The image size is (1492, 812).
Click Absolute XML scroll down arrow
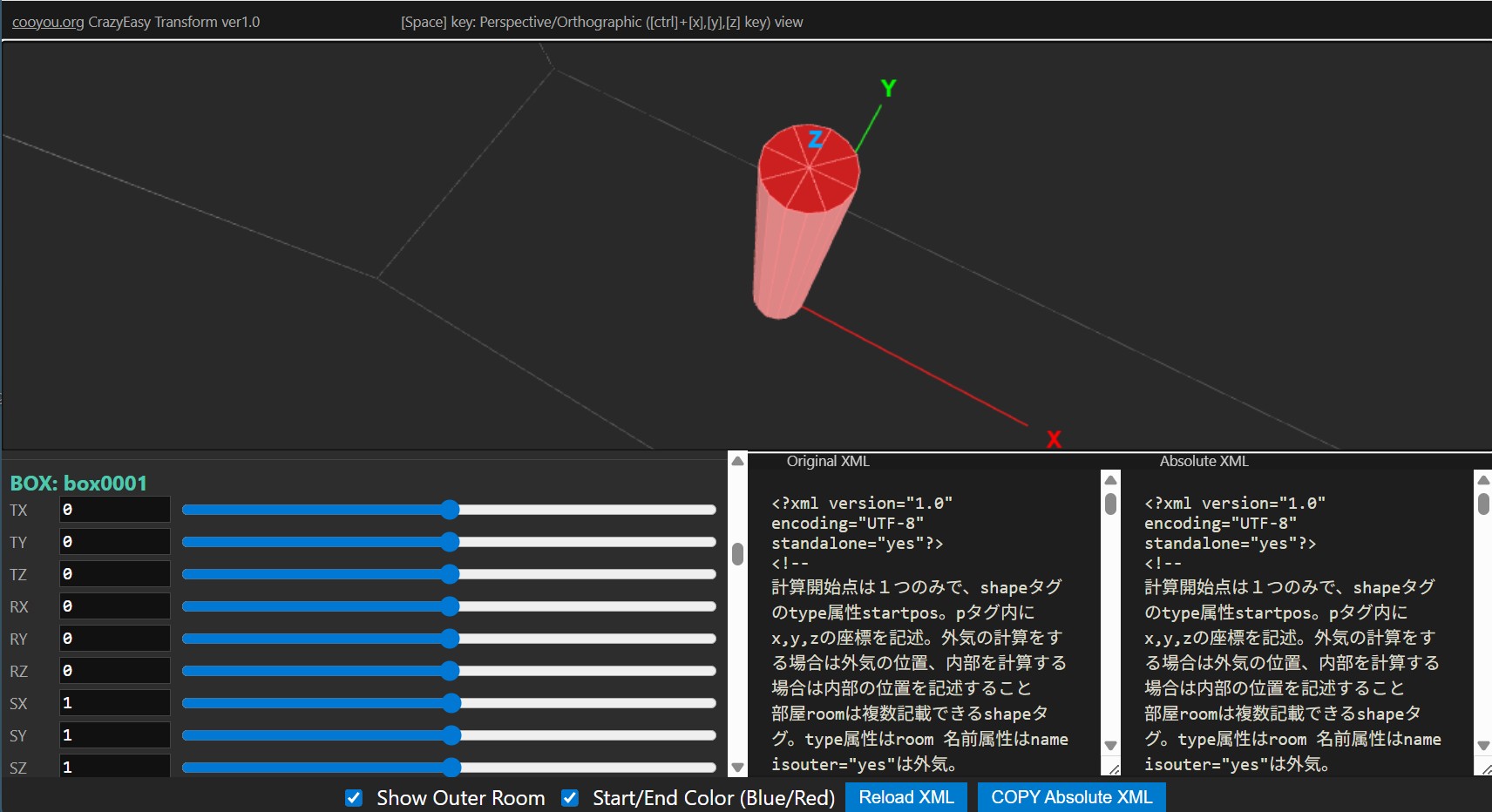[1483, 746]
